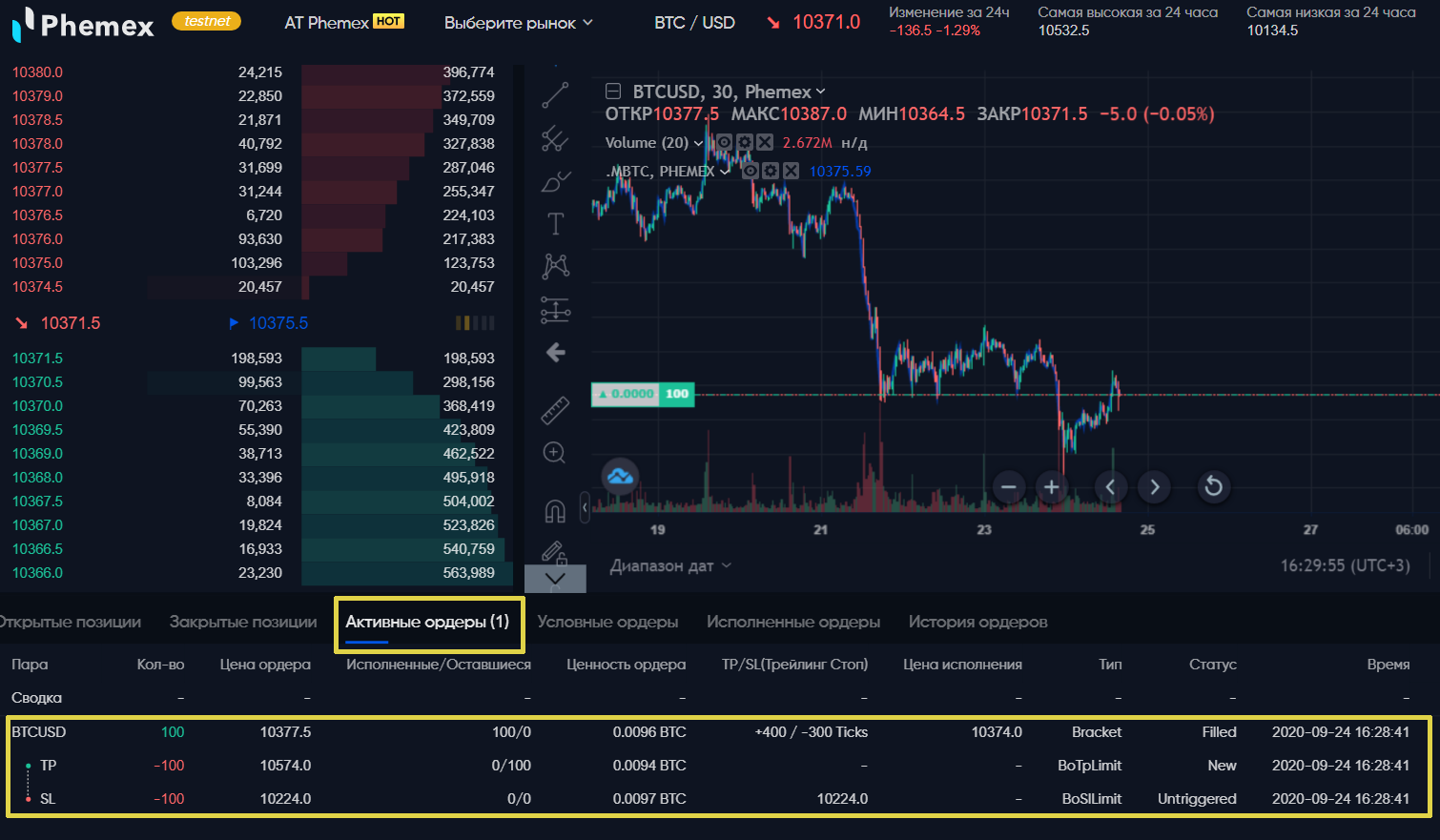Click the SL order row label
The height and width of the screenshot is (840, 1440).
48,799
